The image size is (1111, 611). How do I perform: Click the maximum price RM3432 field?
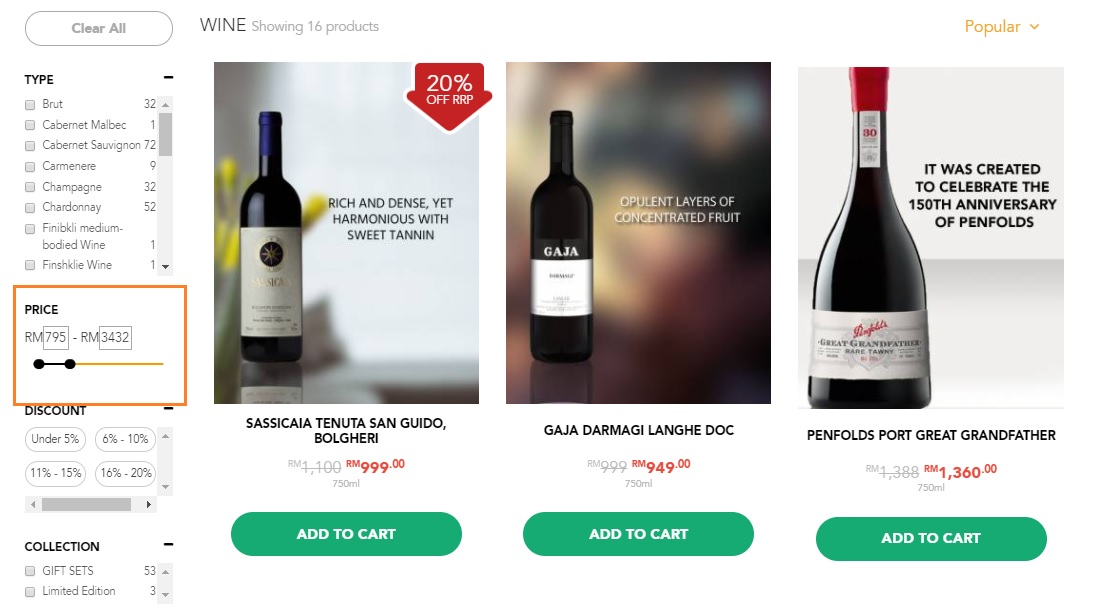116,337
